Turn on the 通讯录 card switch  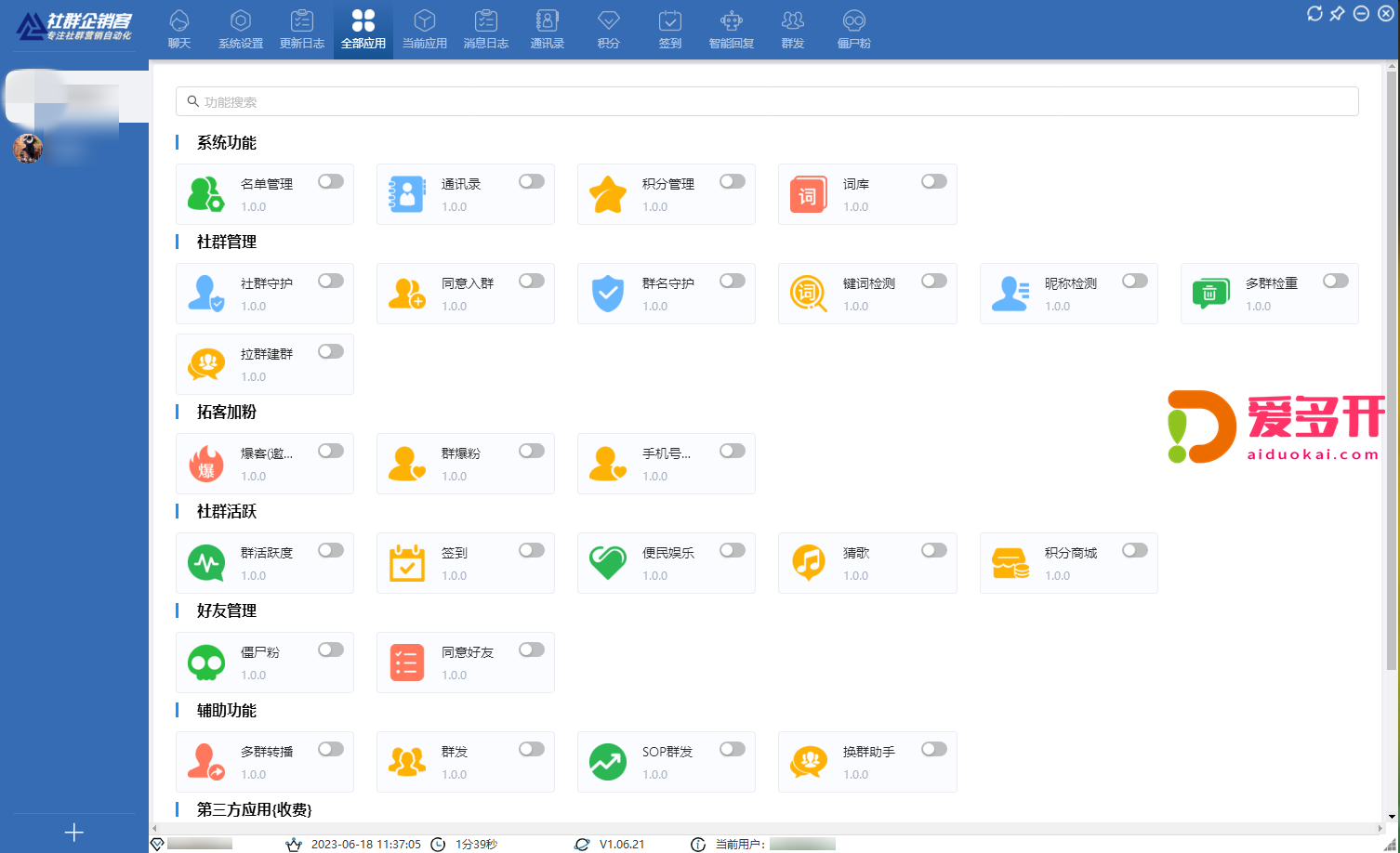(532, 181)
